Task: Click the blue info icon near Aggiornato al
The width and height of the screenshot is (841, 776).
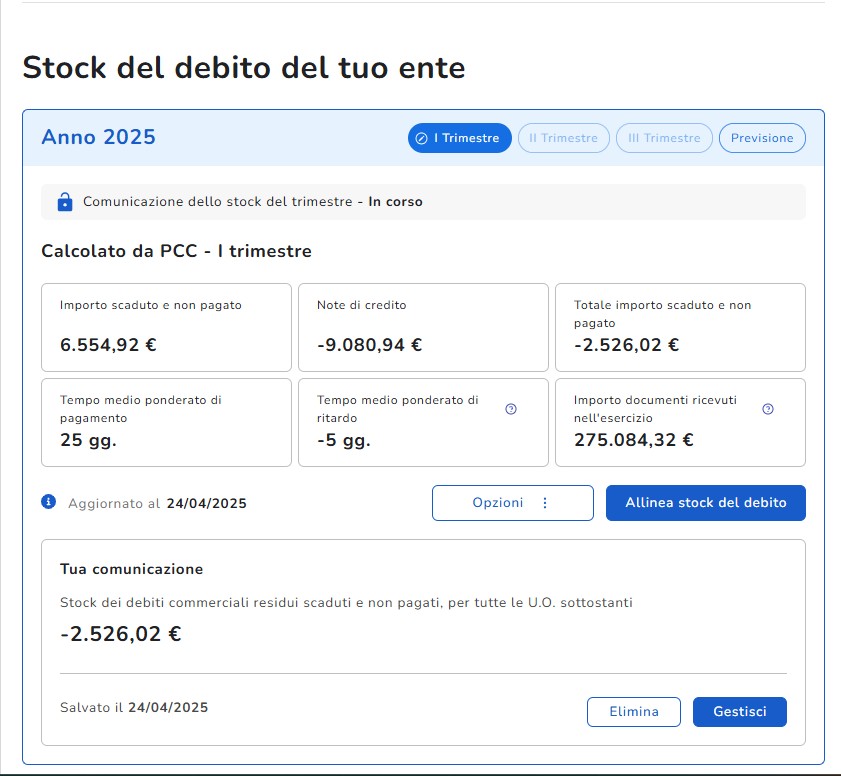Action: 48,502
